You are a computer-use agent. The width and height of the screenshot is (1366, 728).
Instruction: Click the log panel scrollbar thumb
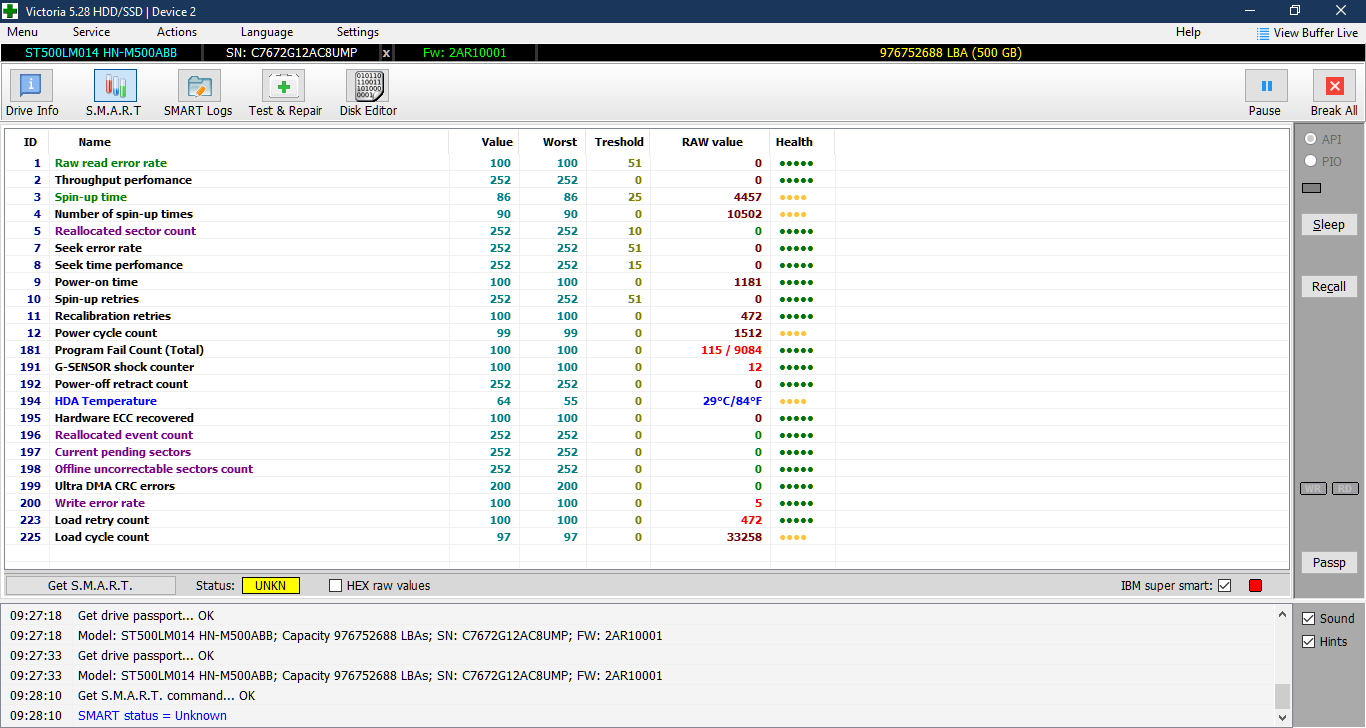pyautogui.click(x=1282, y=695)
